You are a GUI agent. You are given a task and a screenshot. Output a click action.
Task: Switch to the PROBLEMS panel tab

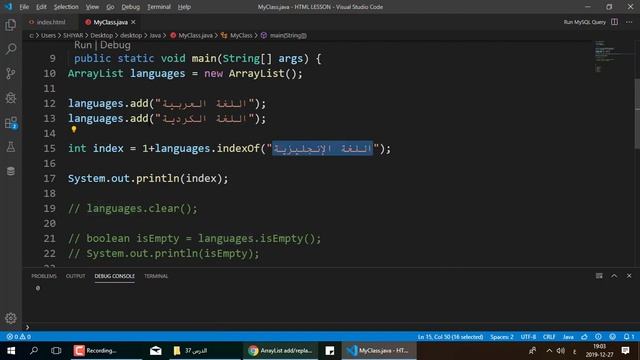tap(44, 276)
